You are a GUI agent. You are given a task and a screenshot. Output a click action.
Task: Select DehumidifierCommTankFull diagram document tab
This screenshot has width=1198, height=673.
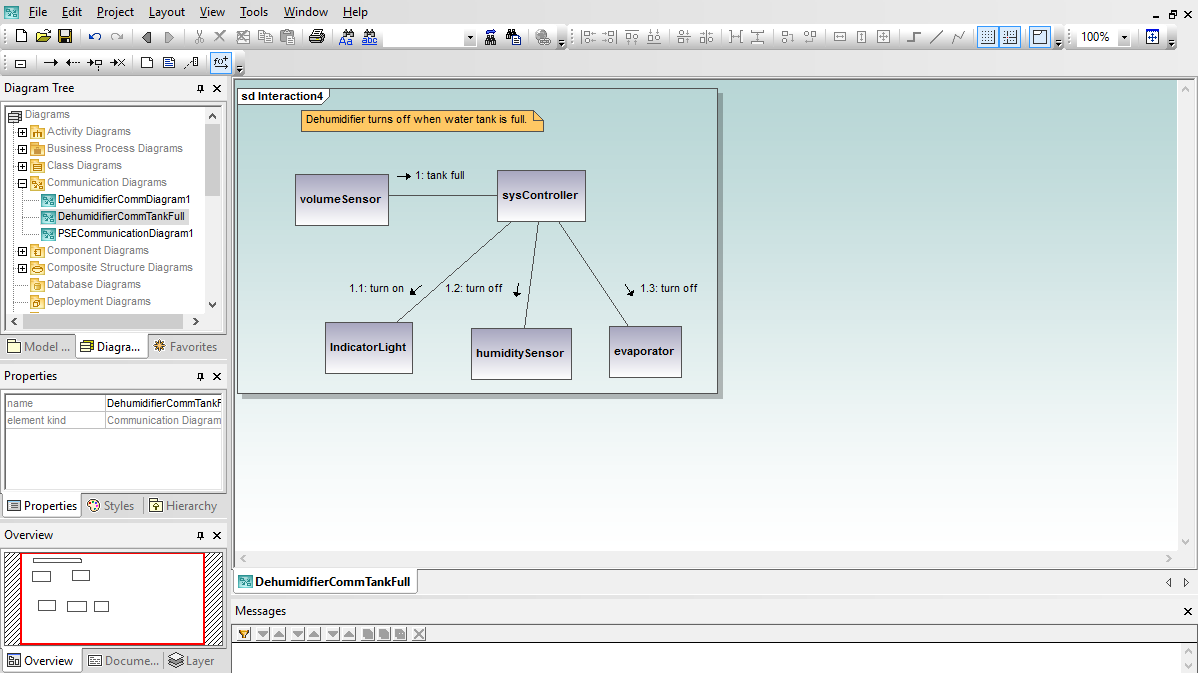point(325,582)
